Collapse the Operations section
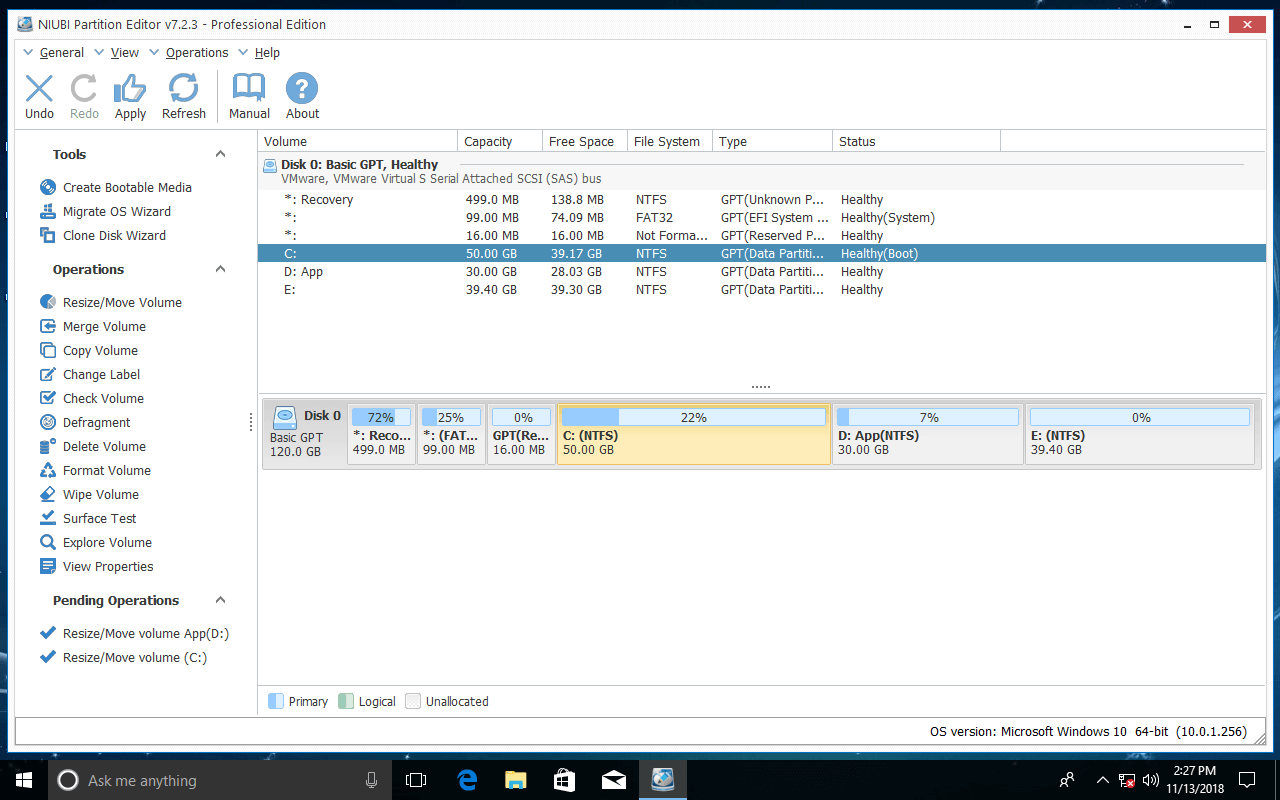 coord(220,269)
